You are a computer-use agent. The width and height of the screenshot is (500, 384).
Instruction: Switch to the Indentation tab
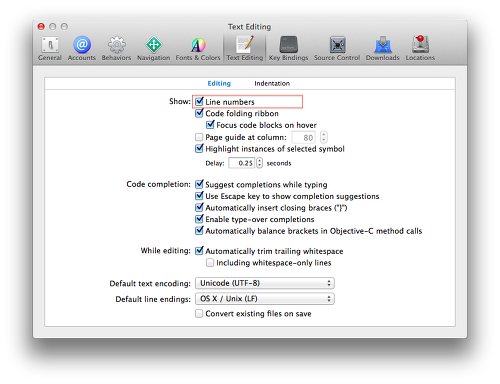pos(272,83)
